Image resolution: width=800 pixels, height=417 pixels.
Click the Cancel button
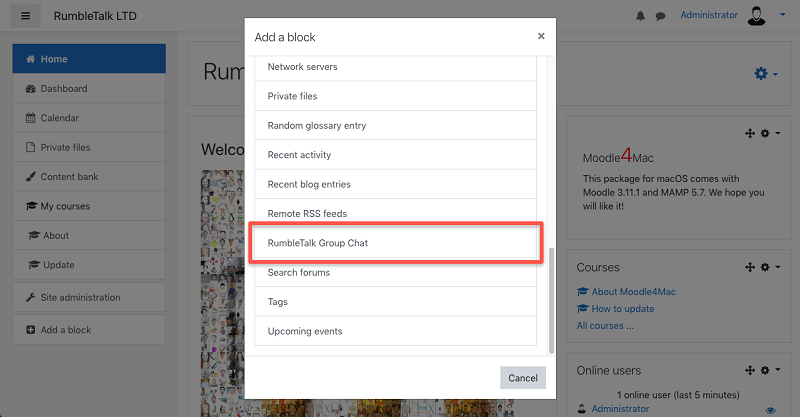pos(522,378)
